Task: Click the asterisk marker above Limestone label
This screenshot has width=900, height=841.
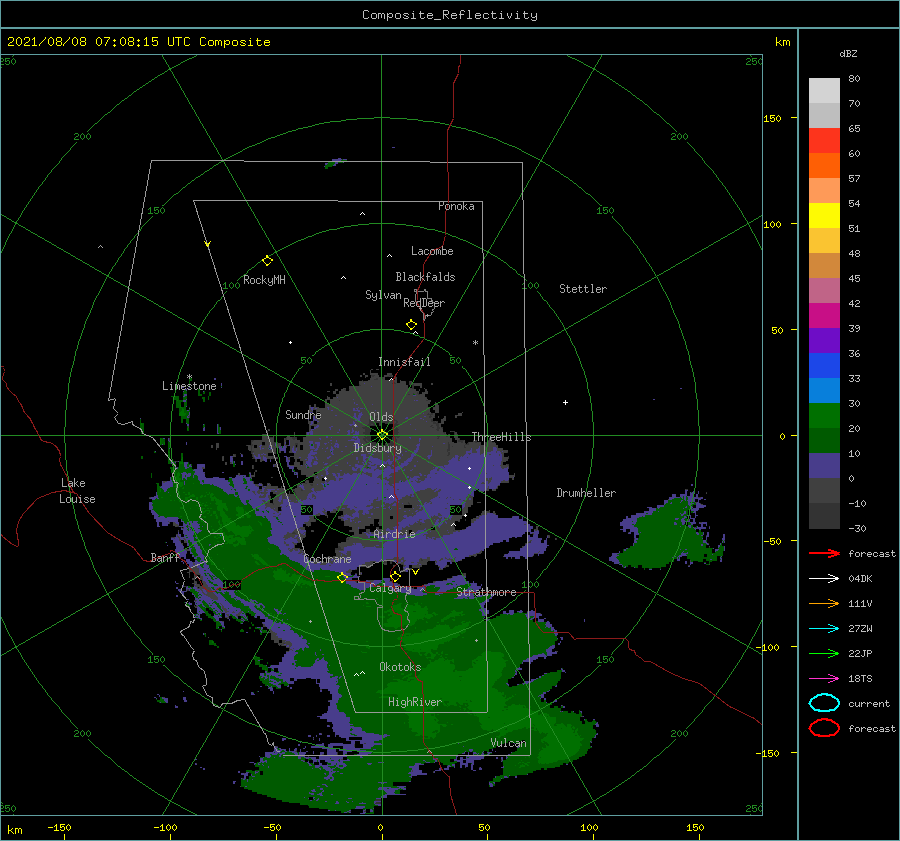Action: pyautogui.click(x=189, y=378)
